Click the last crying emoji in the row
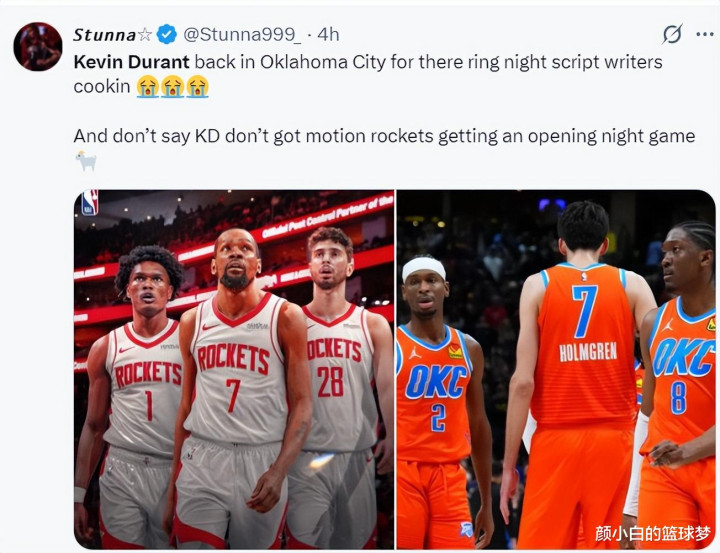The width and height of the screenshot is (720, 553). (x=197, y=86)
